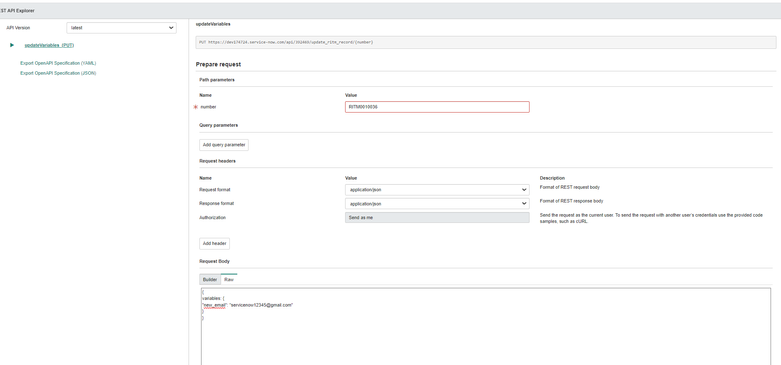Image resolution: width=781 pixels, height=365 pixels.
Task: Click the Send as me authorization field
Action: point(437,218)
